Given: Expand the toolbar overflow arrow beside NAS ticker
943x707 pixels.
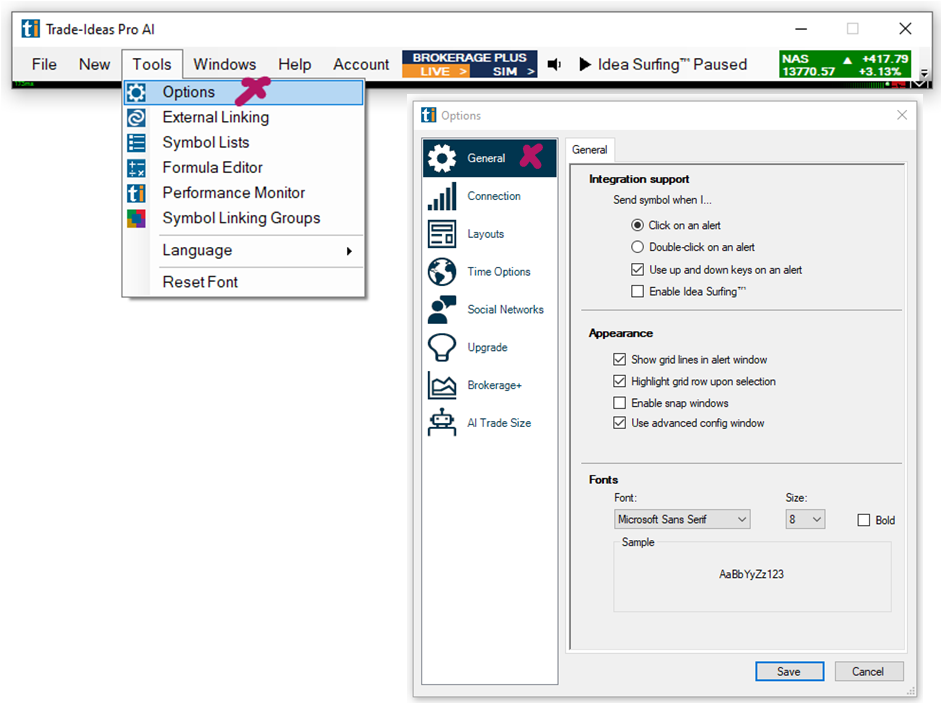Looking at the screenshot, I should [x=924, y=73].
